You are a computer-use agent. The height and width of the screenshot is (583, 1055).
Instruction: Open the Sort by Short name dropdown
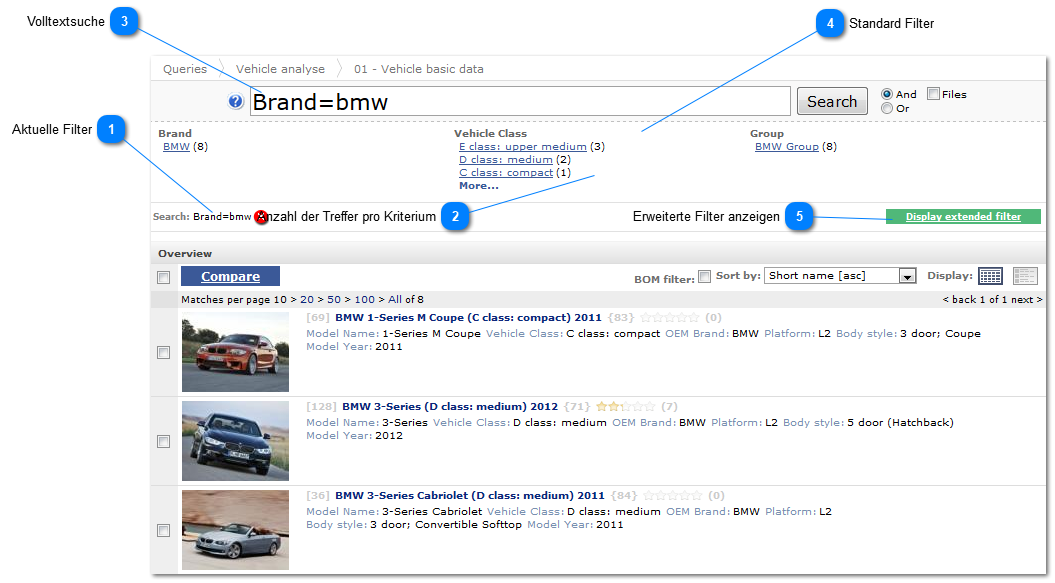840,276
